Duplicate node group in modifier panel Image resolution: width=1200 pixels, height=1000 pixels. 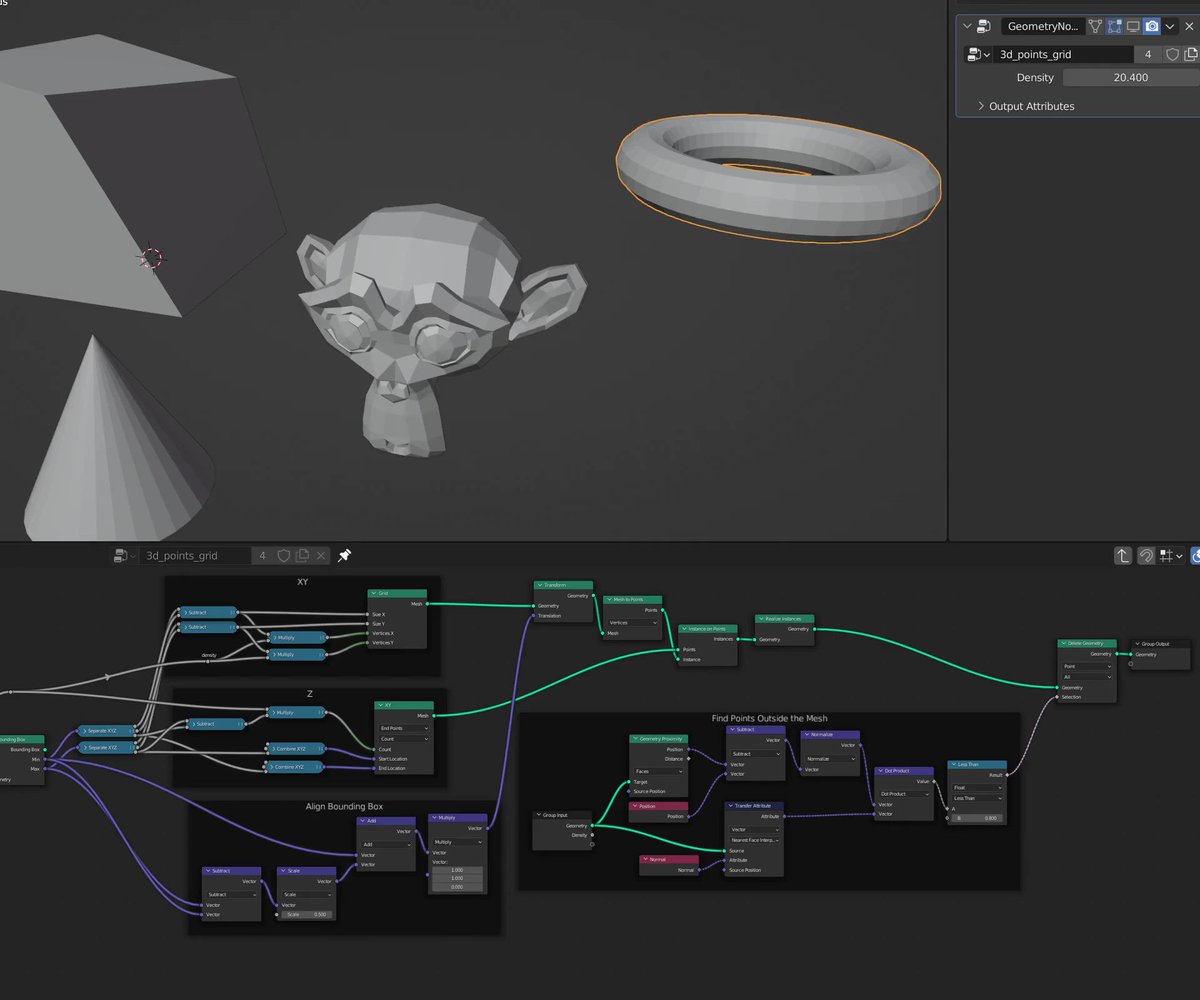pyautogui.click(x=1192, y=55)
